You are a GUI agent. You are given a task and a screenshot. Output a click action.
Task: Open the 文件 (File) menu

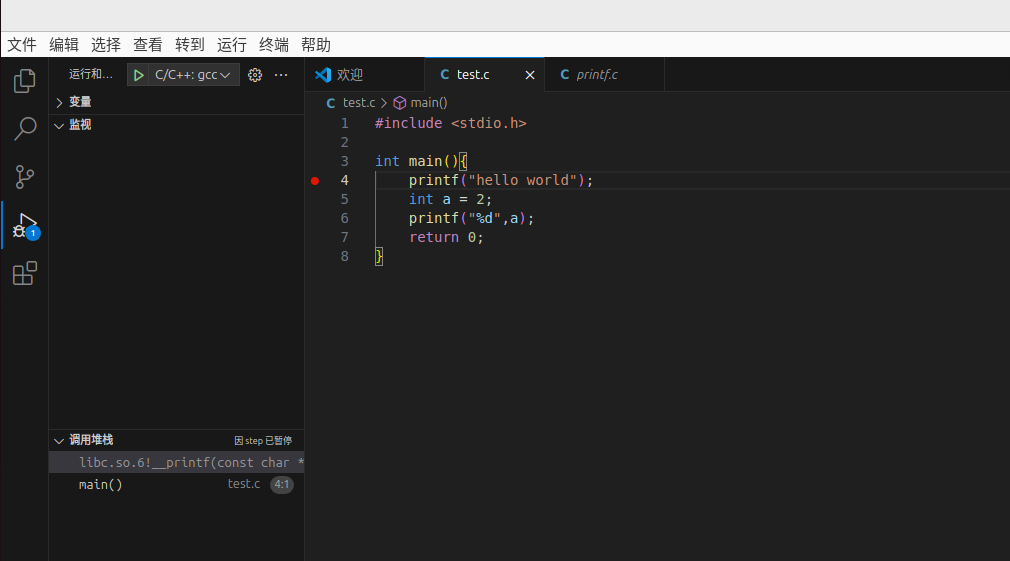coord(22,45)
